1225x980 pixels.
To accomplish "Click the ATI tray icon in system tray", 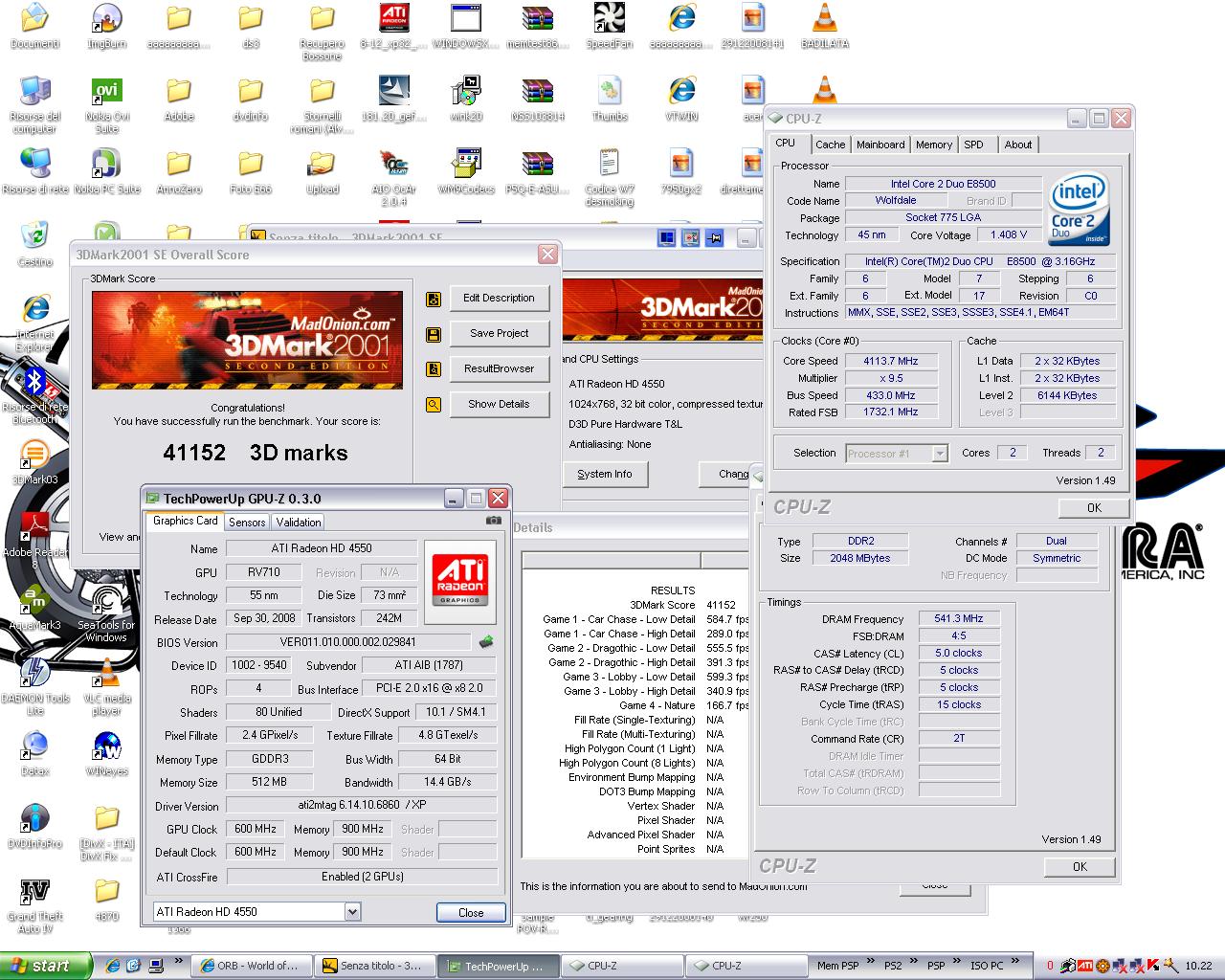I will 1084,966.
